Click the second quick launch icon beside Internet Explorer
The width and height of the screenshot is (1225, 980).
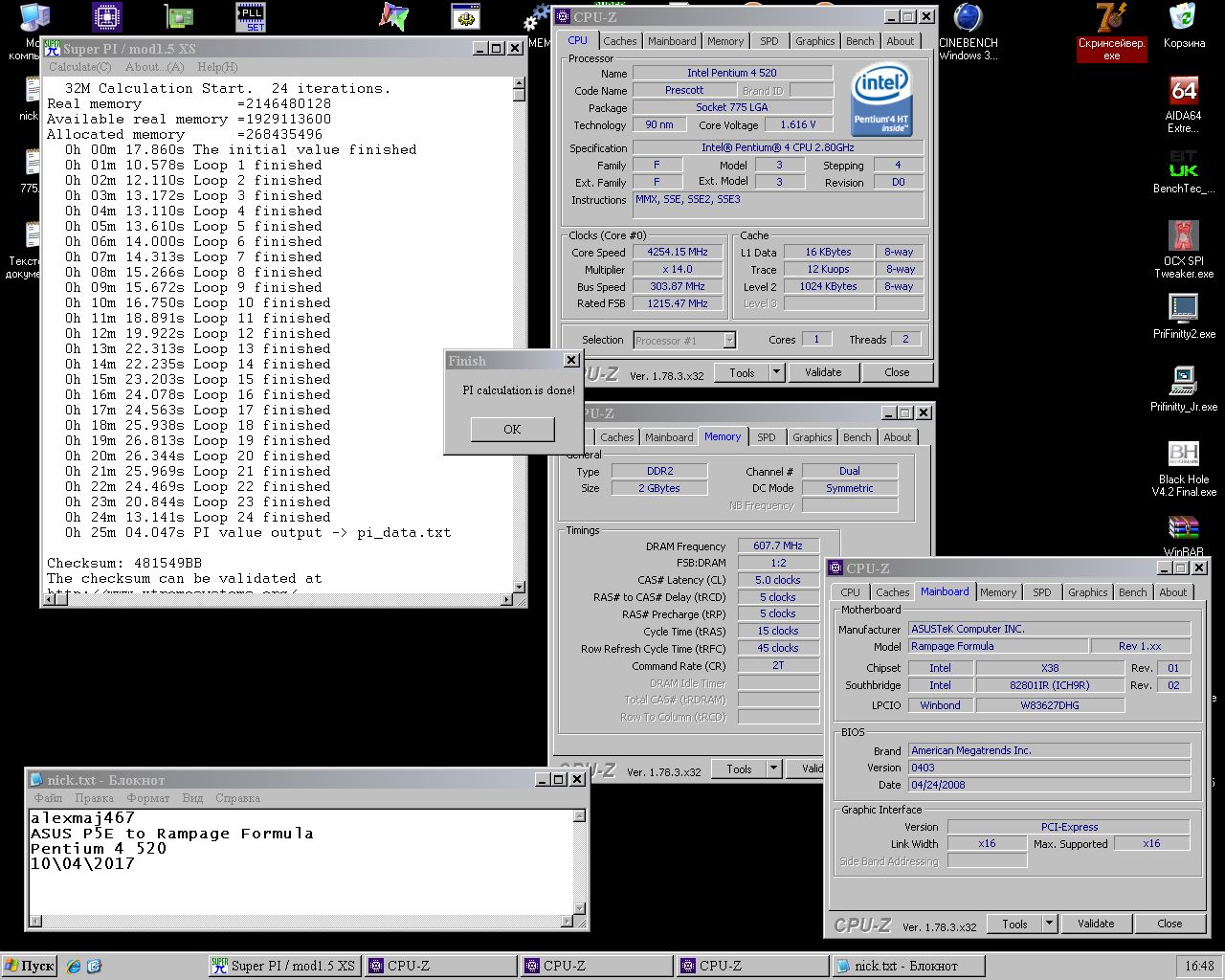(94, 967)
